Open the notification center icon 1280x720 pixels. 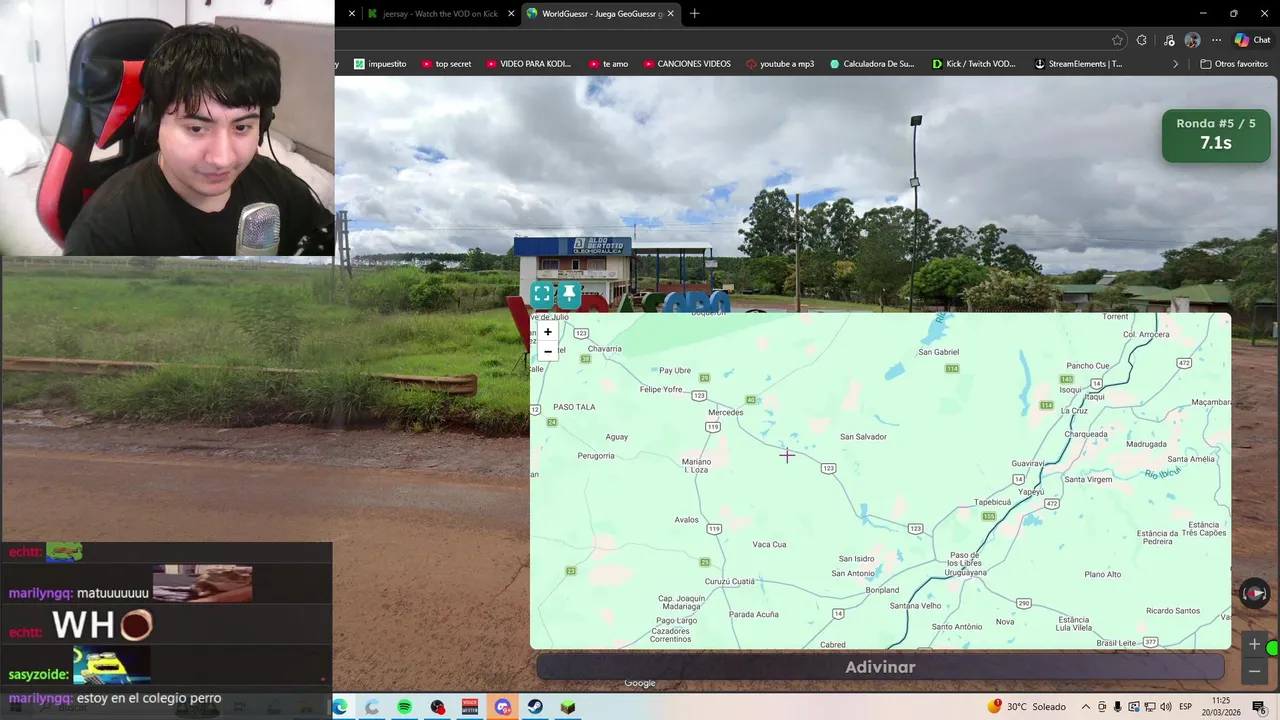[1259, 707]
